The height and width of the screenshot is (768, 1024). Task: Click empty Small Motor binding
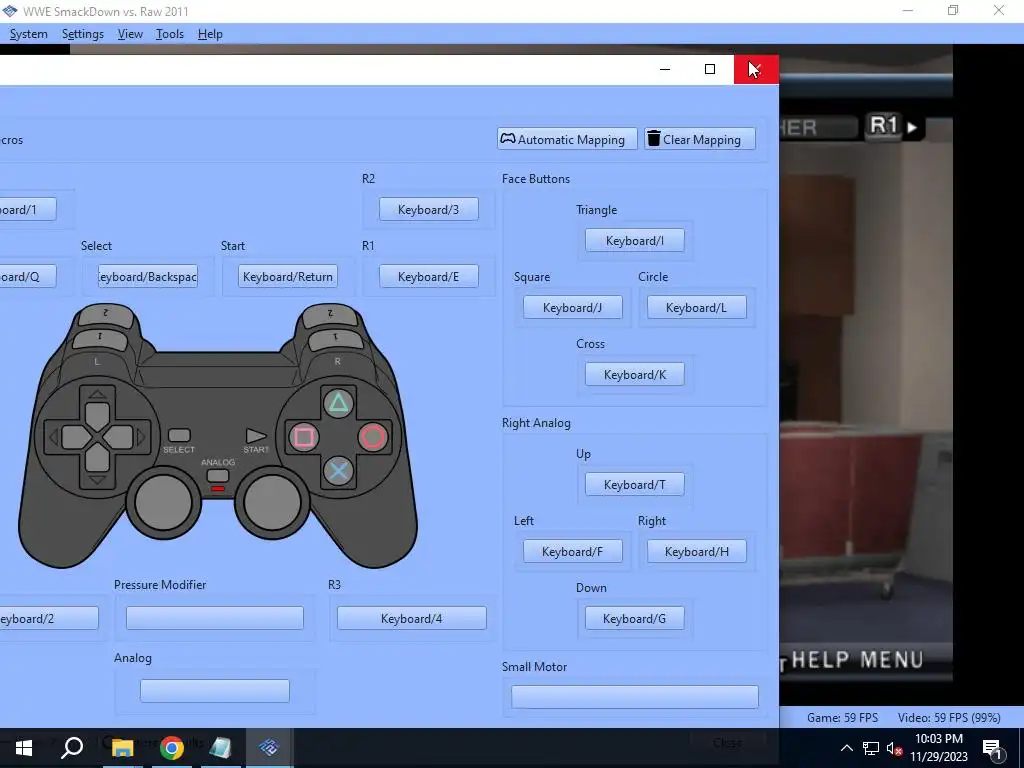tap(635, 697)
